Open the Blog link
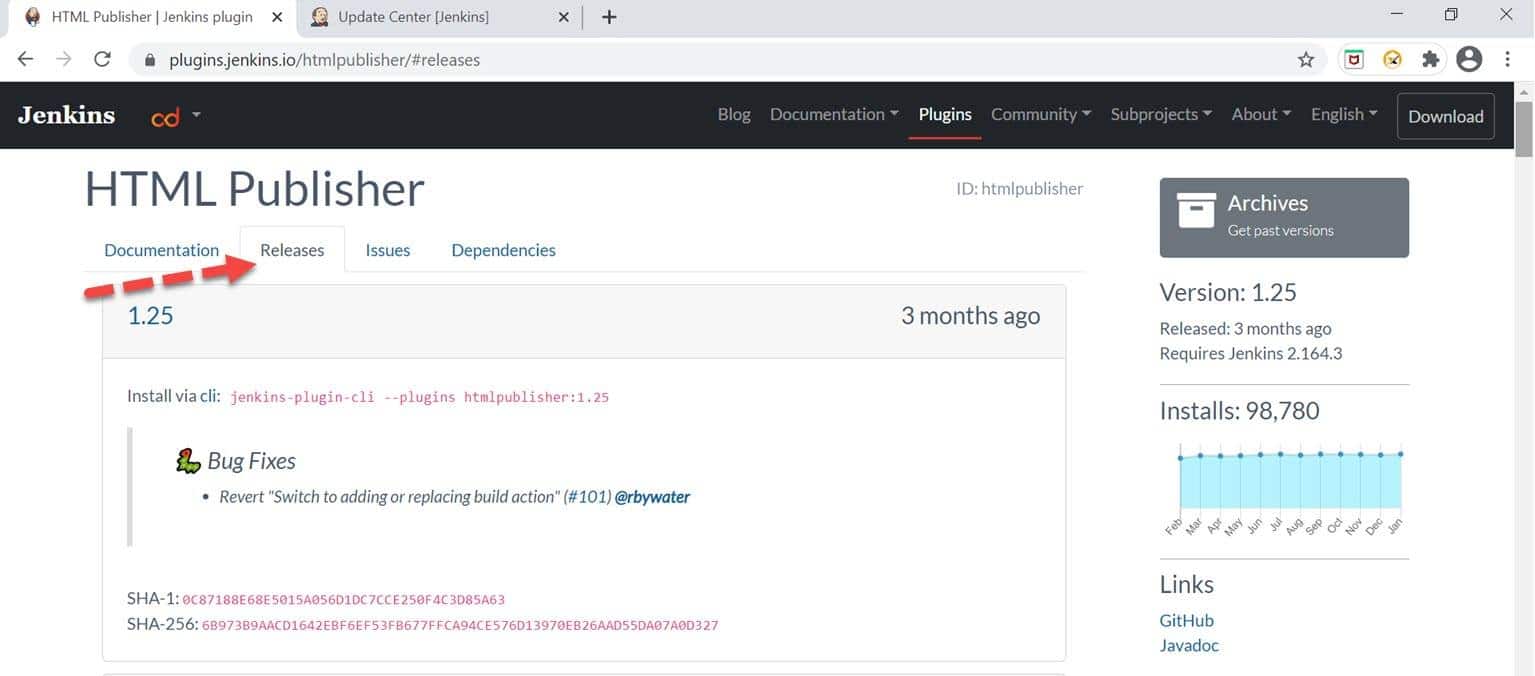Viewport: 1535px width, 676px height. click(x=734, y=114)
